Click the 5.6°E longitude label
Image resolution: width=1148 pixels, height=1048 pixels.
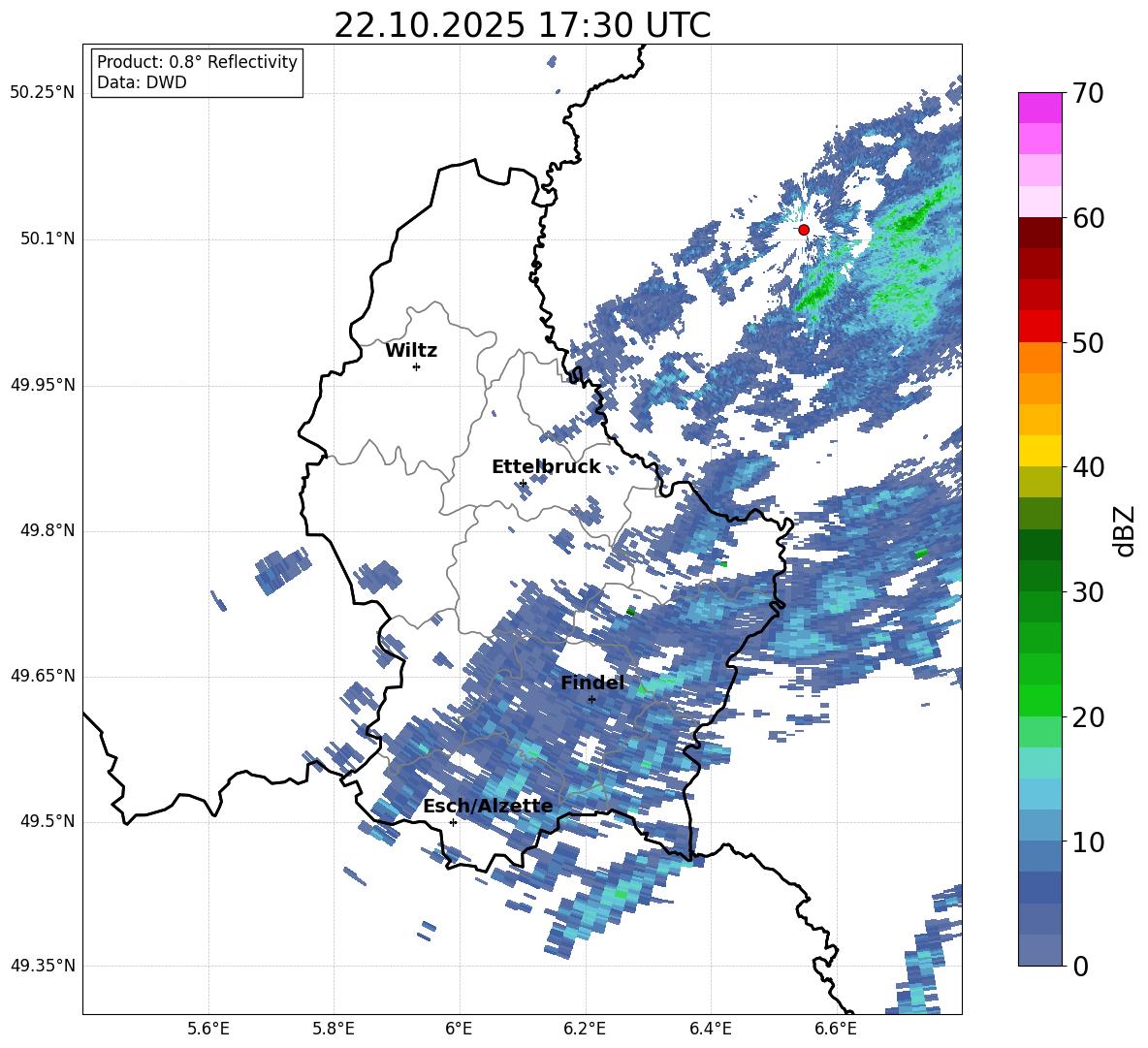(x=208, y=1029)
